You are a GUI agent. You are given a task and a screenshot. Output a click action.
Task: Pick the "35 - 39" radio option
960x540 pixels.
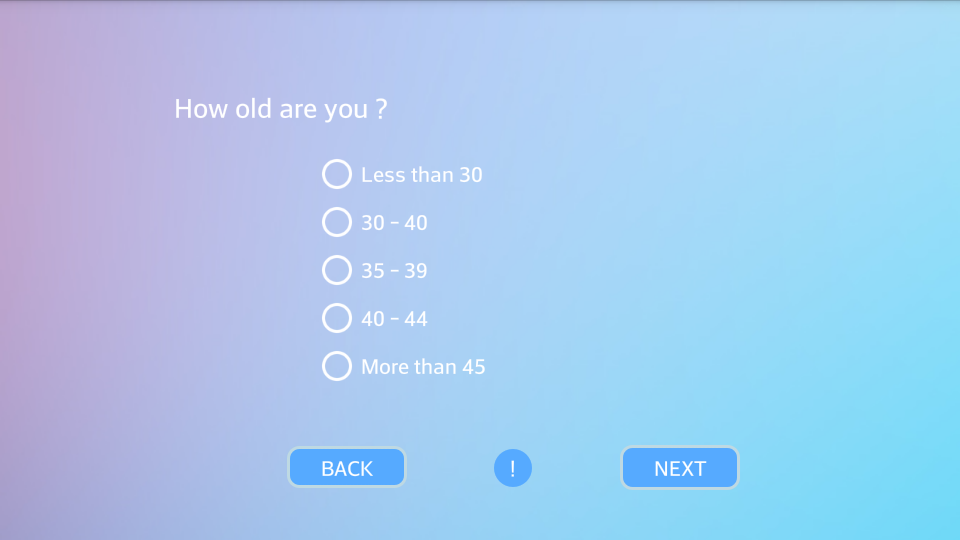click(337, 270)
